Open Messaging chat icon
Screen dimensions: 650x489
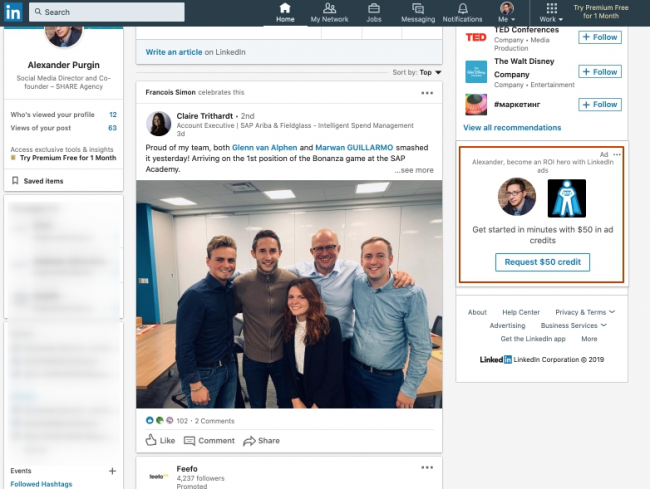(417, 9)
